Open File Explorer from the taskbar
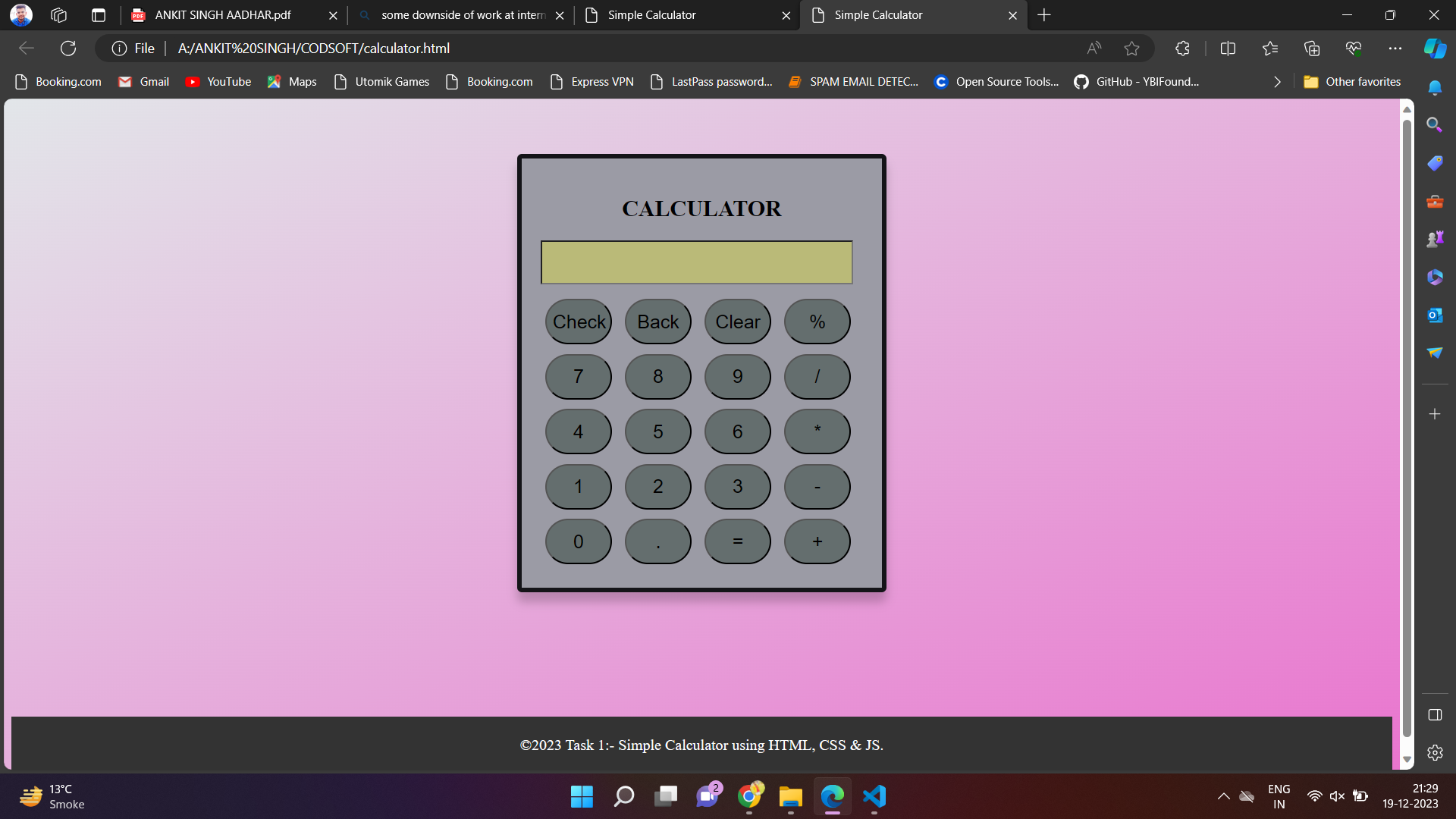Viewport: 1456px width, 819px height. (x=790, y=796)
